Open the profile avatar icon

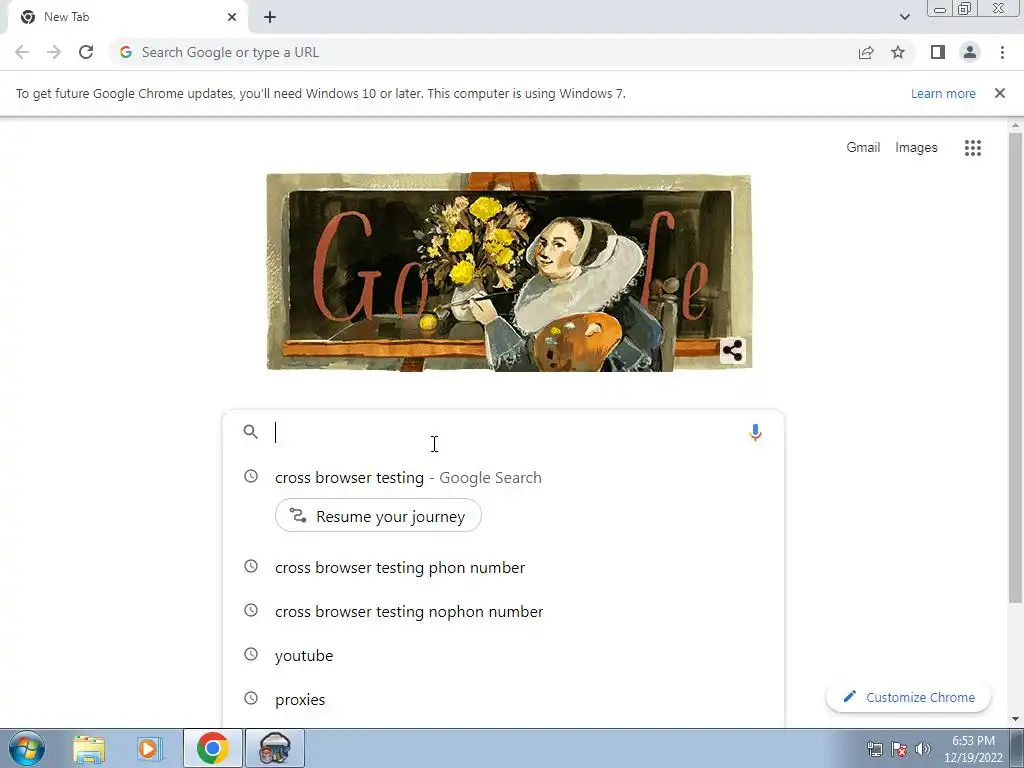[970, 52]
